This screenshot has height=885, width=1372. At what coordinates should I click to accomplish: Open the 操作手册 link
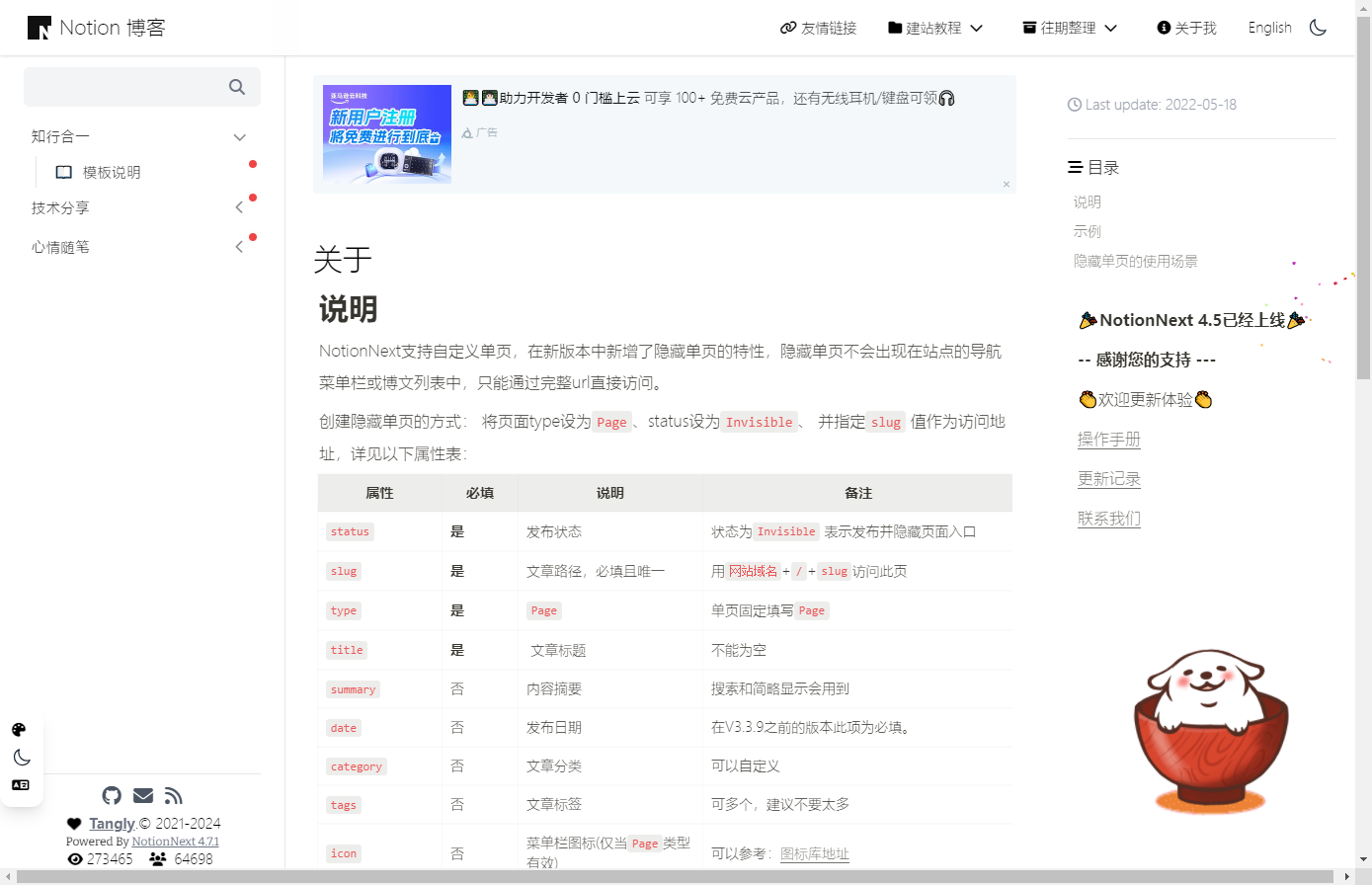tap(1109, 439)
